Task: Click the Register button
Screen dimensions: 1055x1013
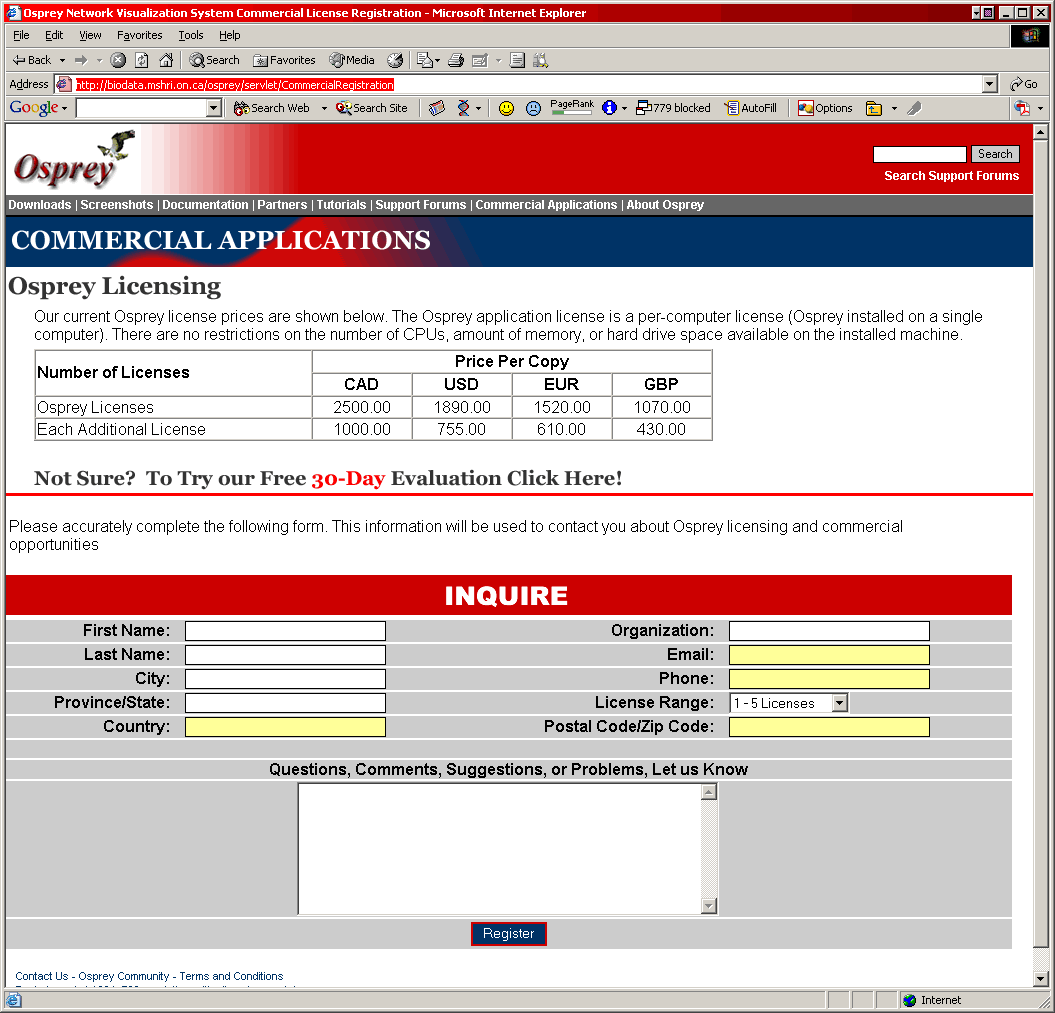Action: (x=509, y=934)
